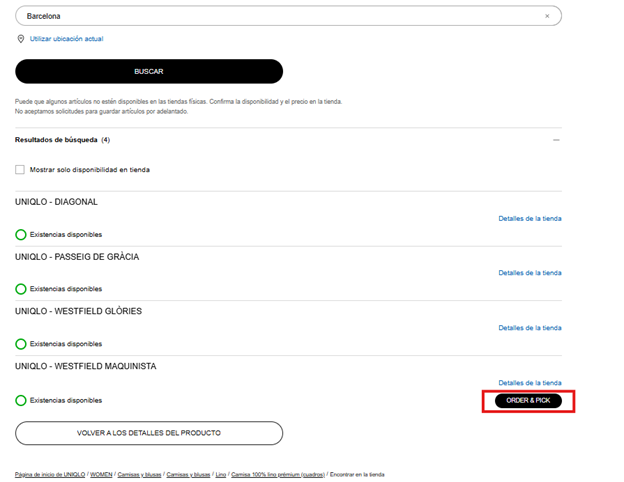Click the UNIQLO - WESTFIELD MAQUINISTA store name

tap(86, 366)
